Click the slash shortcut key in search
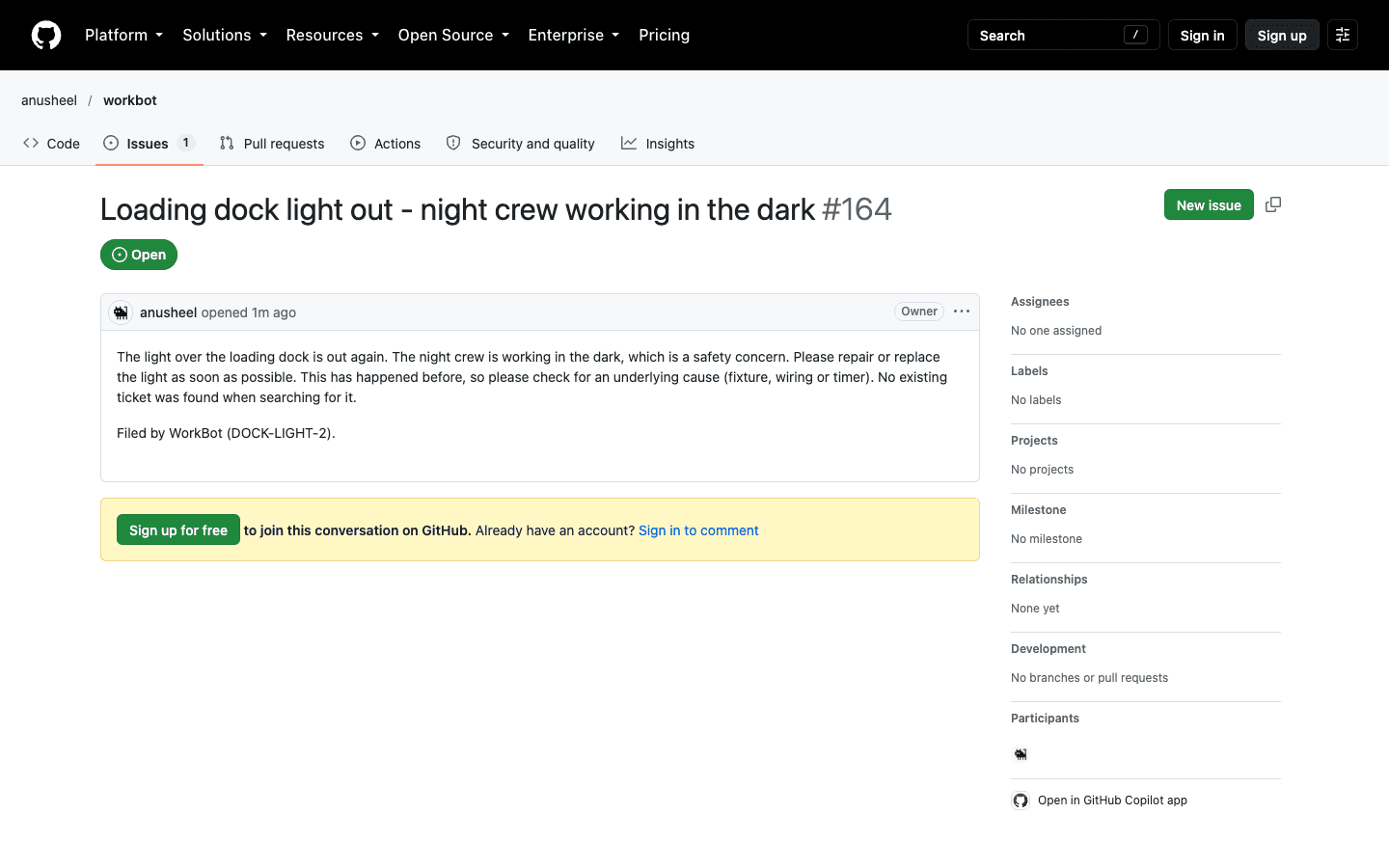1389x868 pixels. [x=1135, y=35]
